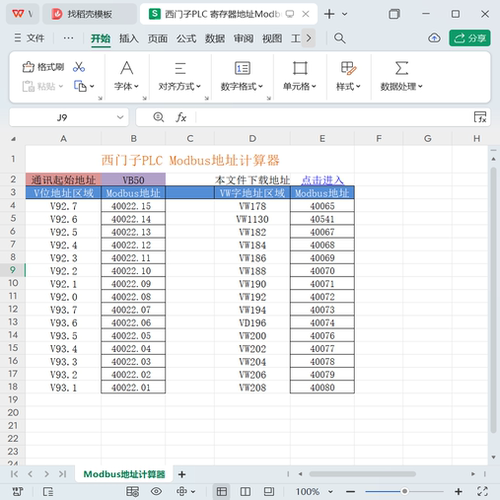Image resolution: width=500 pixels, height=500 pixels.
Task: Select cell containing V92.7
Action: [x=63, y=206]
